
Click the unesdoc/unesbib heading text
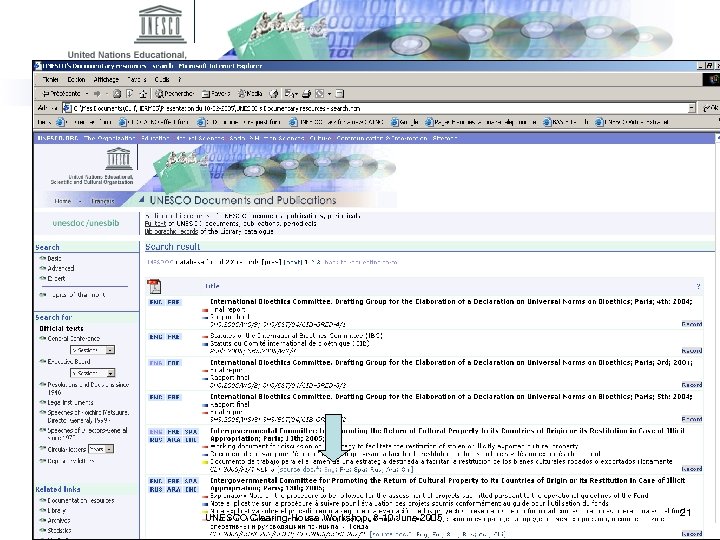(x=86, y=223)
